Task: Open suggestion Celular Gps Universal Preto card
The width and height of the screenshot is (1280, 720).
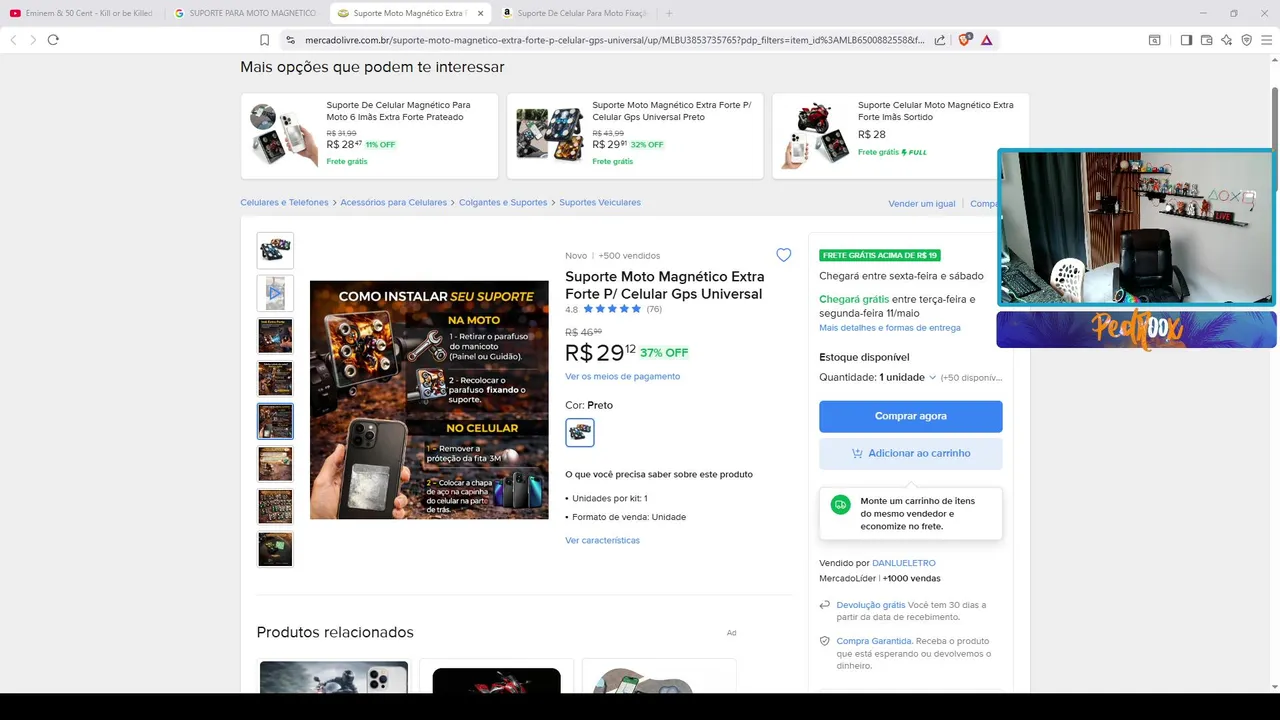Action: [x=635, y=136]
